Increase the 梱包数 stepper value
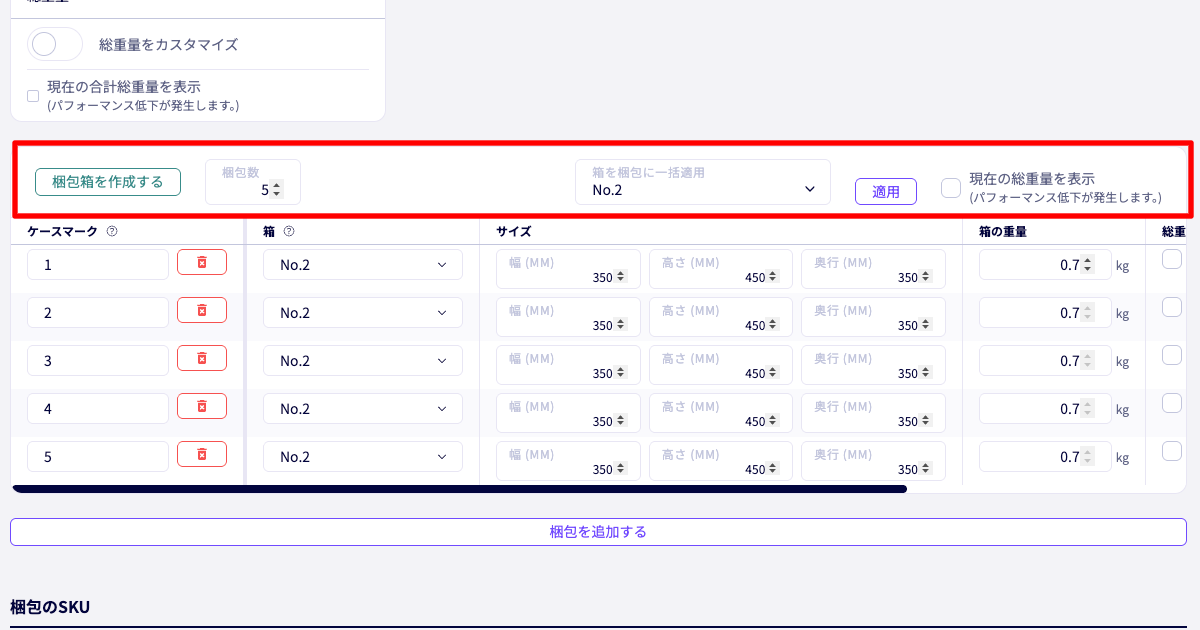The height and width of the screenshot is (630, 1200). coord(277,185)
